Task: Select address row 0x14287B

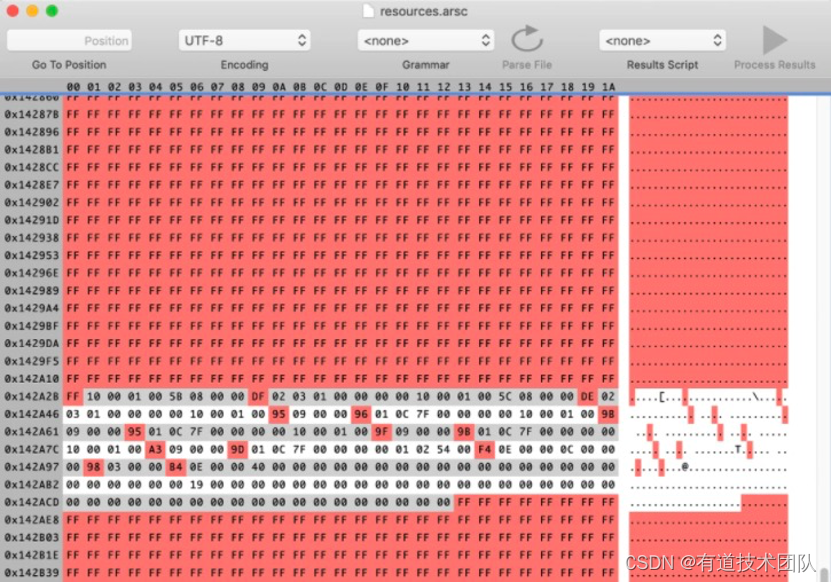Action: coord(32,115)
